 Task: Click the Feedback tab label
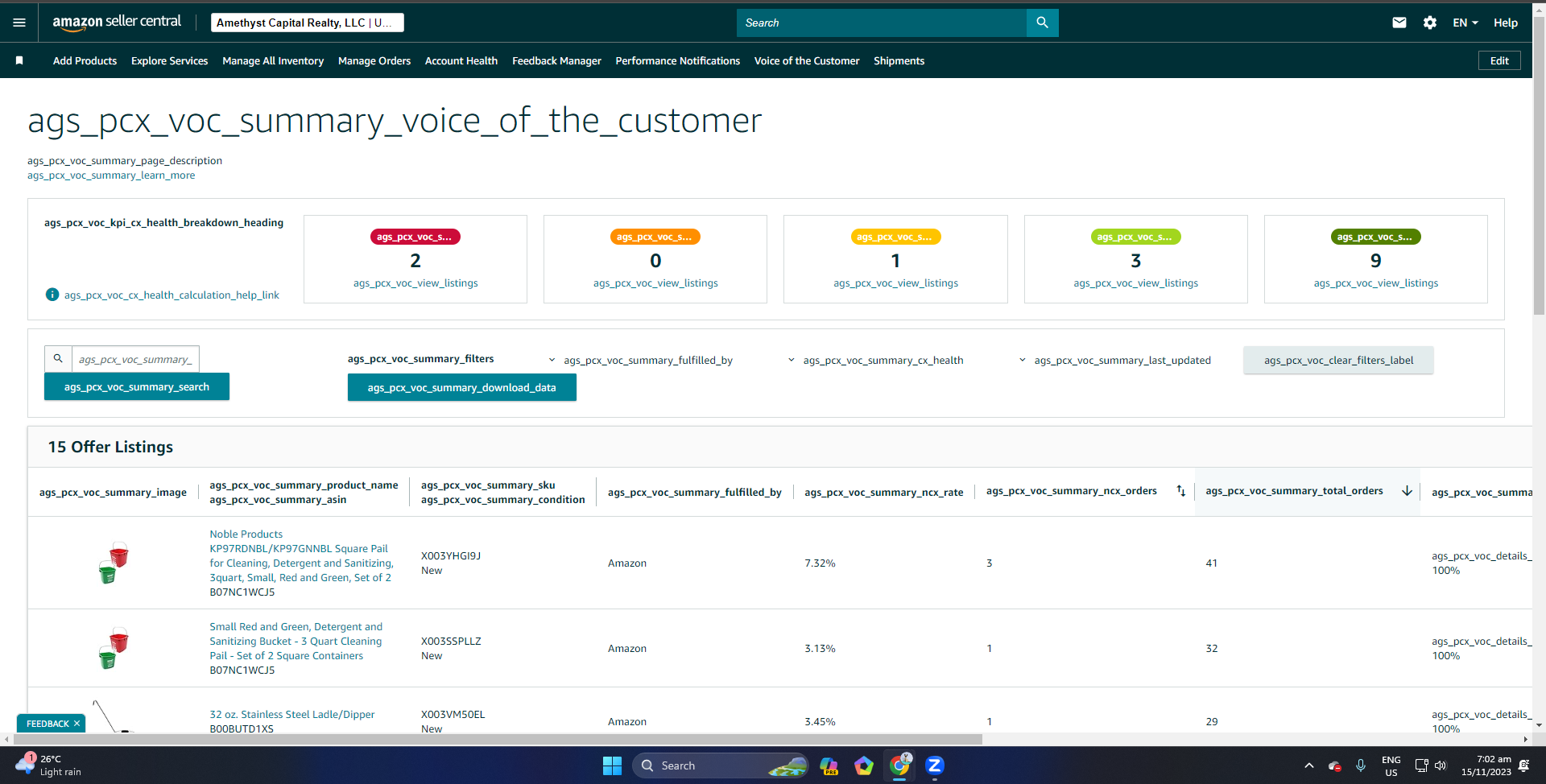click(48, 724)
